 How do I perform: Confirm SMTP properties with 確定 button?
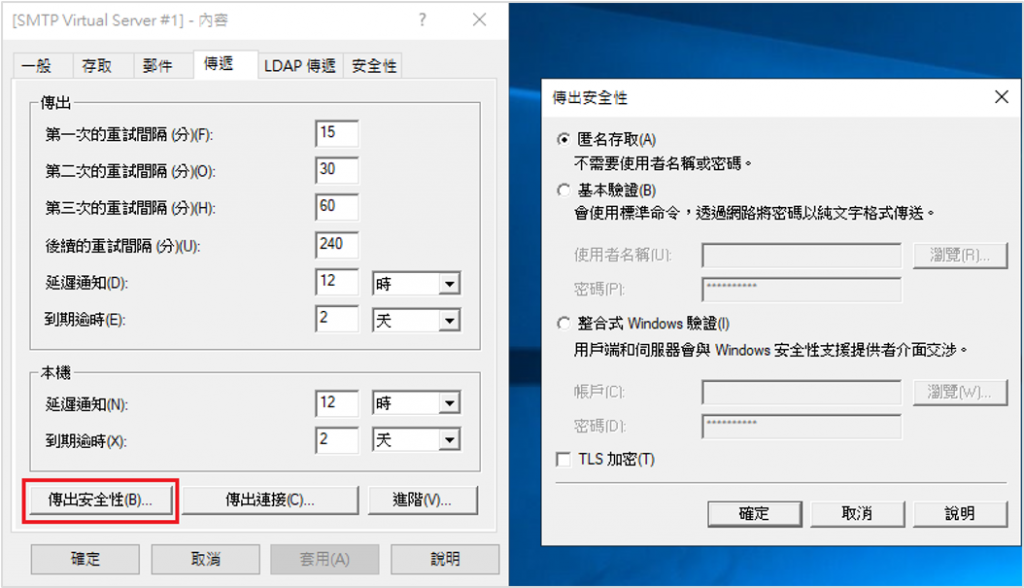tap(85, 559)
